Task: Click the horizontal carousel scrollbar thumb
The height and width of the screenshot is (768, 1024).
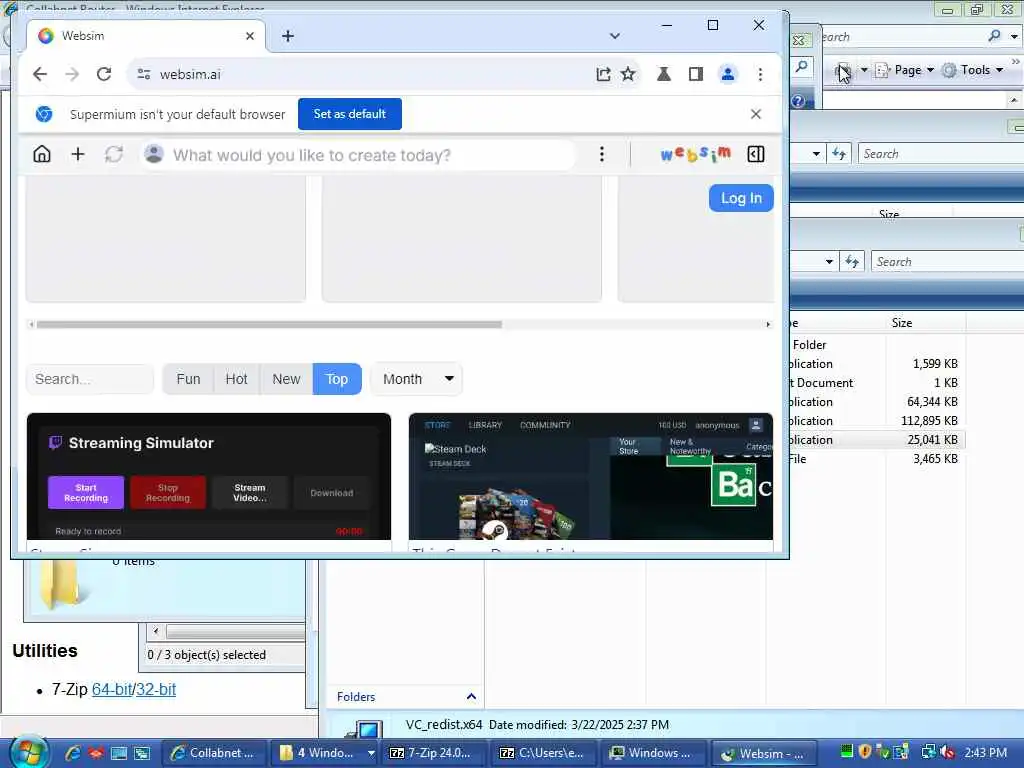Action: [269, 325]
